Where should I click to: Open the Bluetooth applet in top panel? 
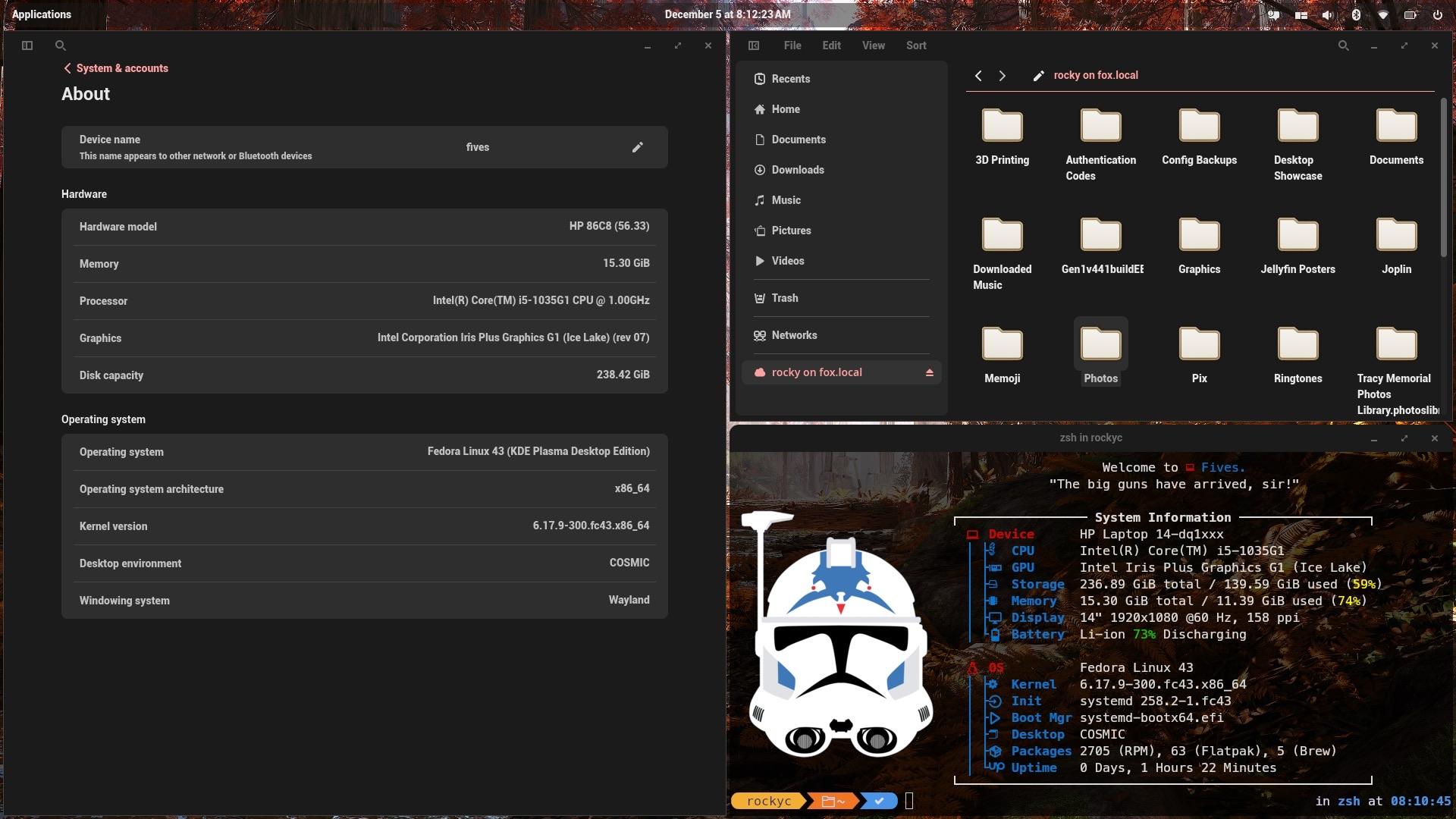pos(1356,14)
